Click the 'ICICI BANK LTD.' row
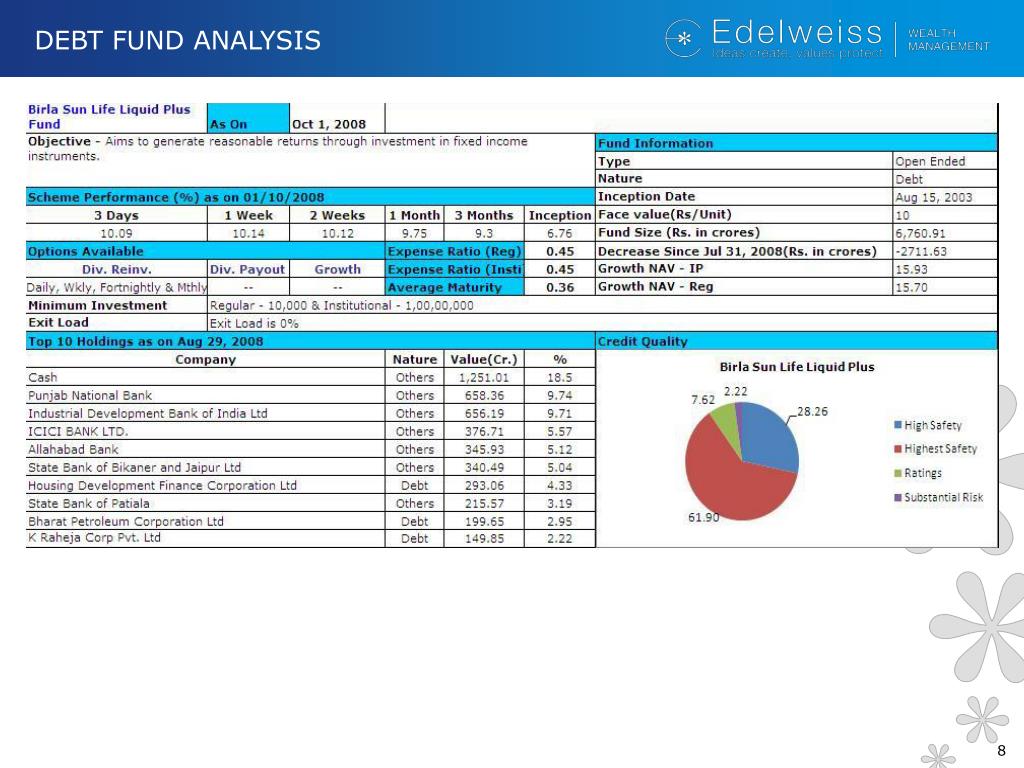The width and height of the screenshot is (1024, 768). [x=311, y=431]
